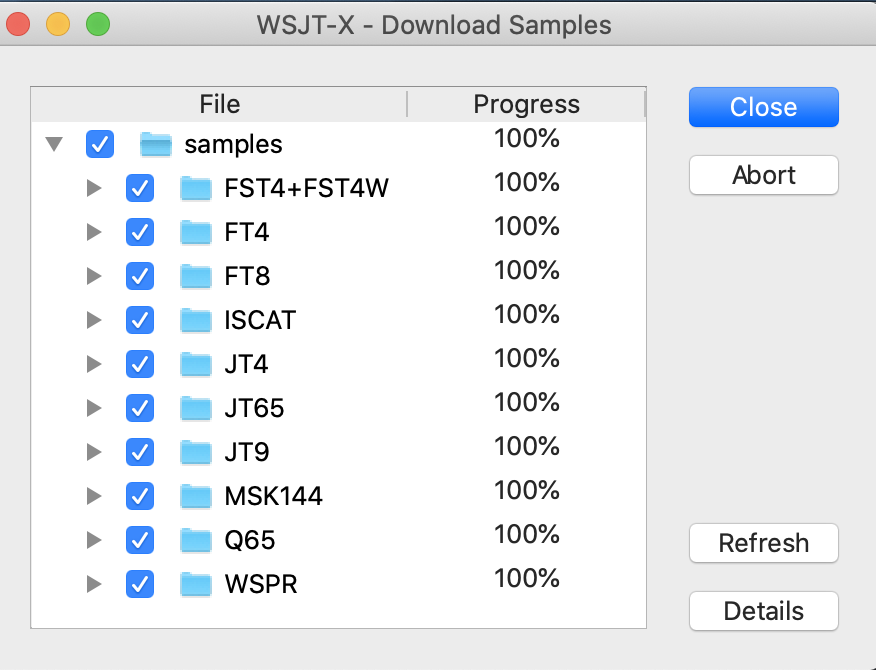Select the JT65 folder icon
This screenshot has width=876, height=670.
point(196,409)
